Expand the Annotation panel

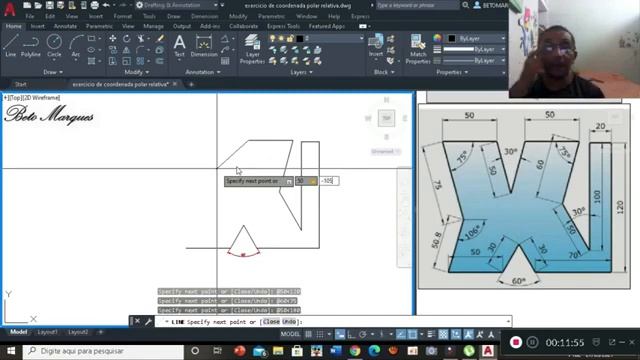pos(202,72)
